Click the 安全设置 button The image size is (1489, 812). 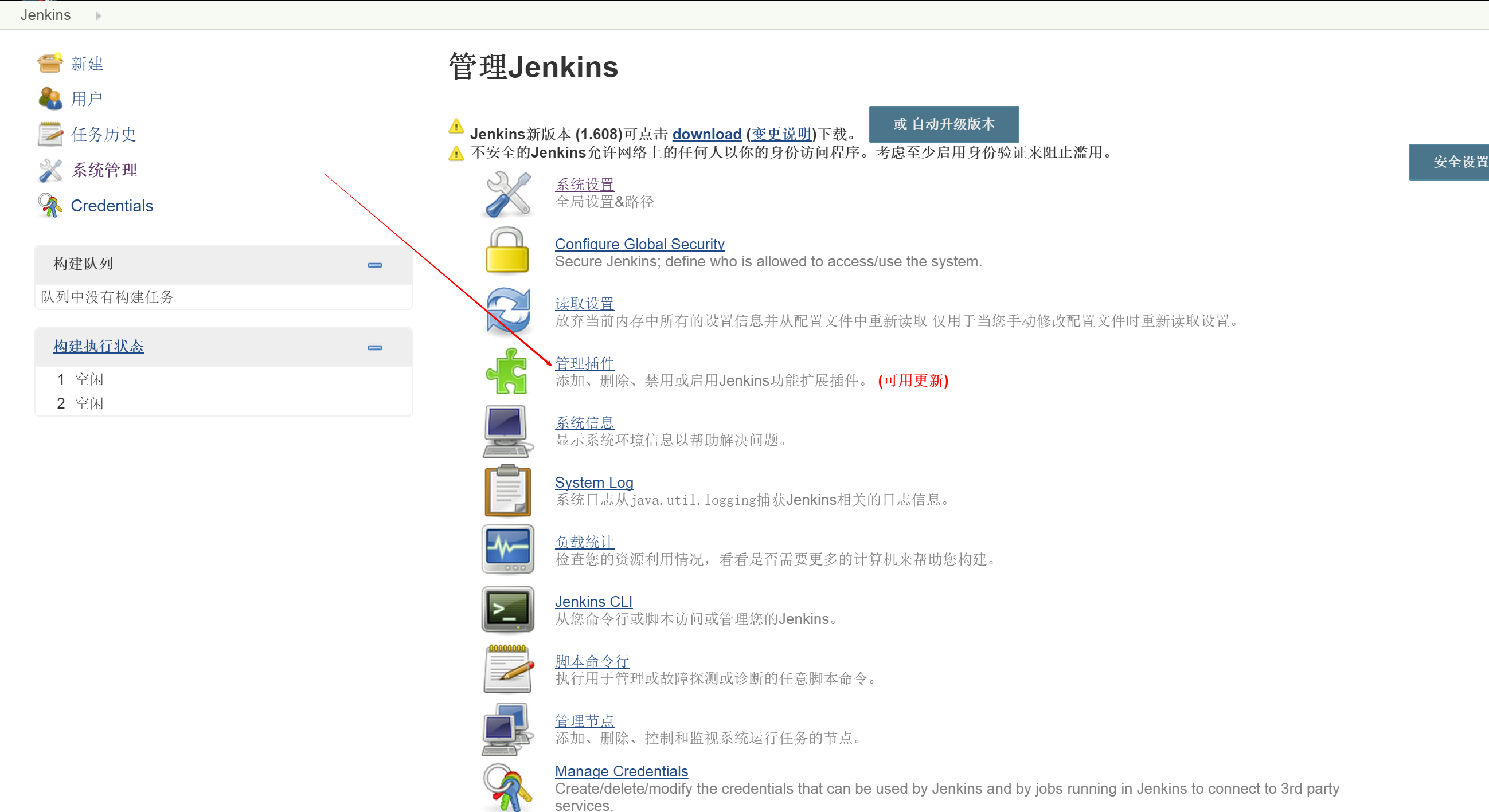coord(1449,162)
